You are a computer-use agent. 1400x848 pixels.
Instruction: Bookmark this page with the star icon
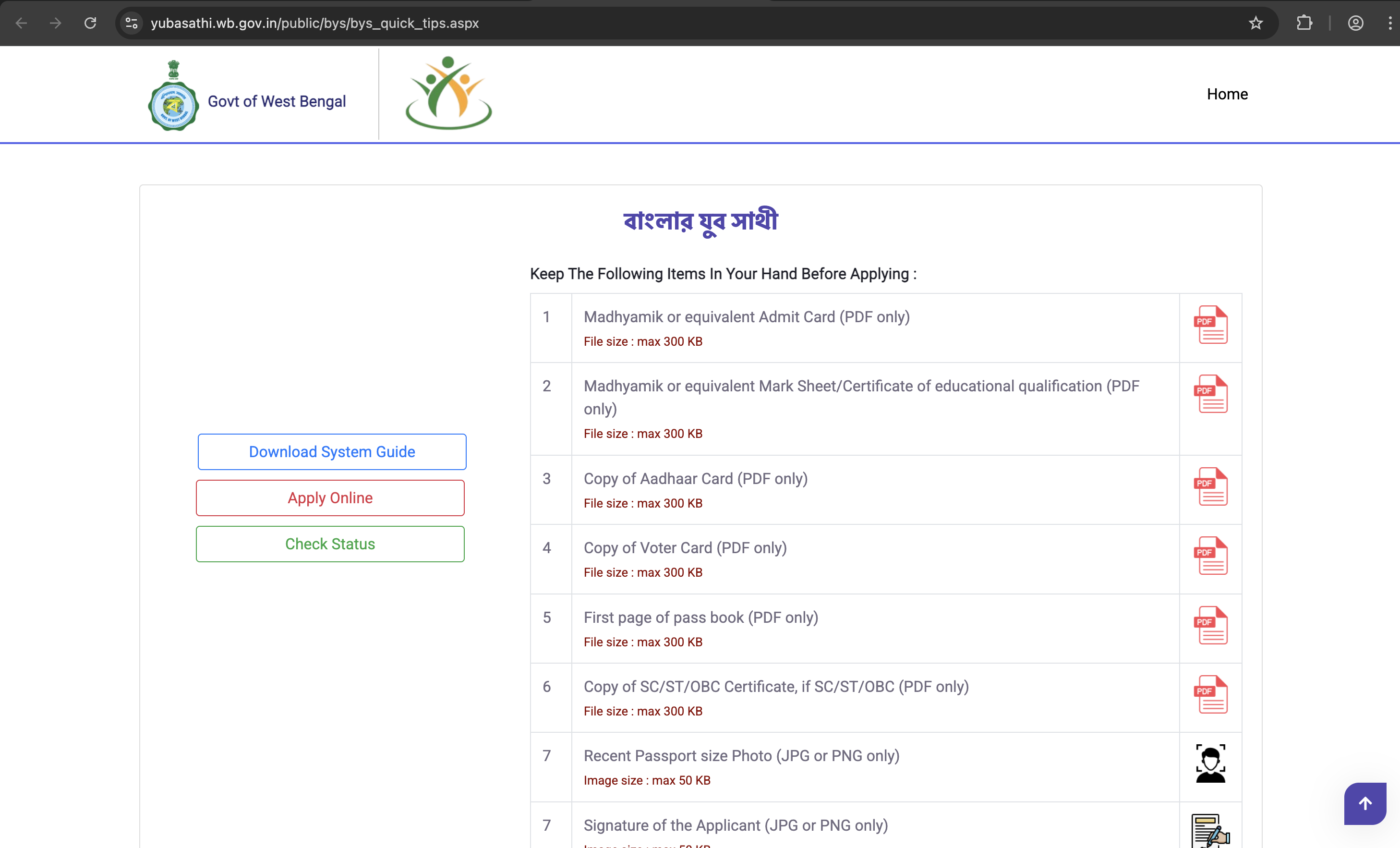(1255, 24)
